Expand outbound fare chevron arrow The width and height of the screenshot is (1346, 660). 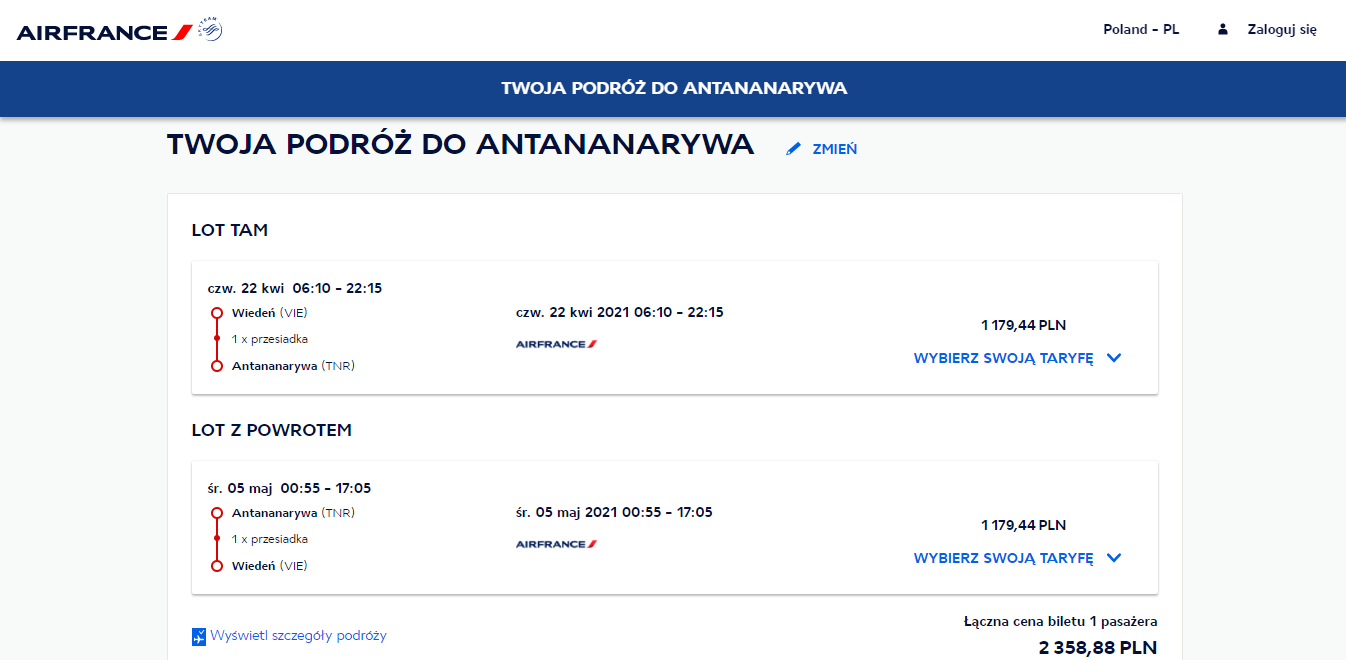coord(1115,358)
